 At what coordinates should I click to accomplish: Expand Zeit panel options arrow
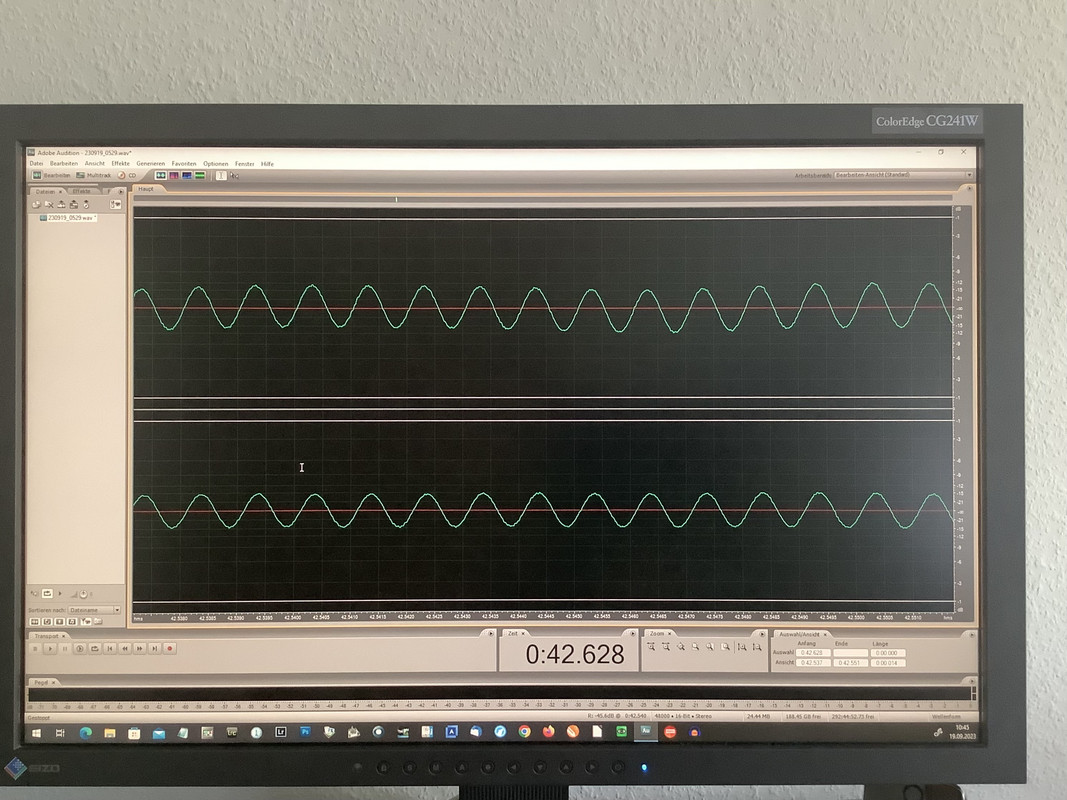tap(632, 633)
